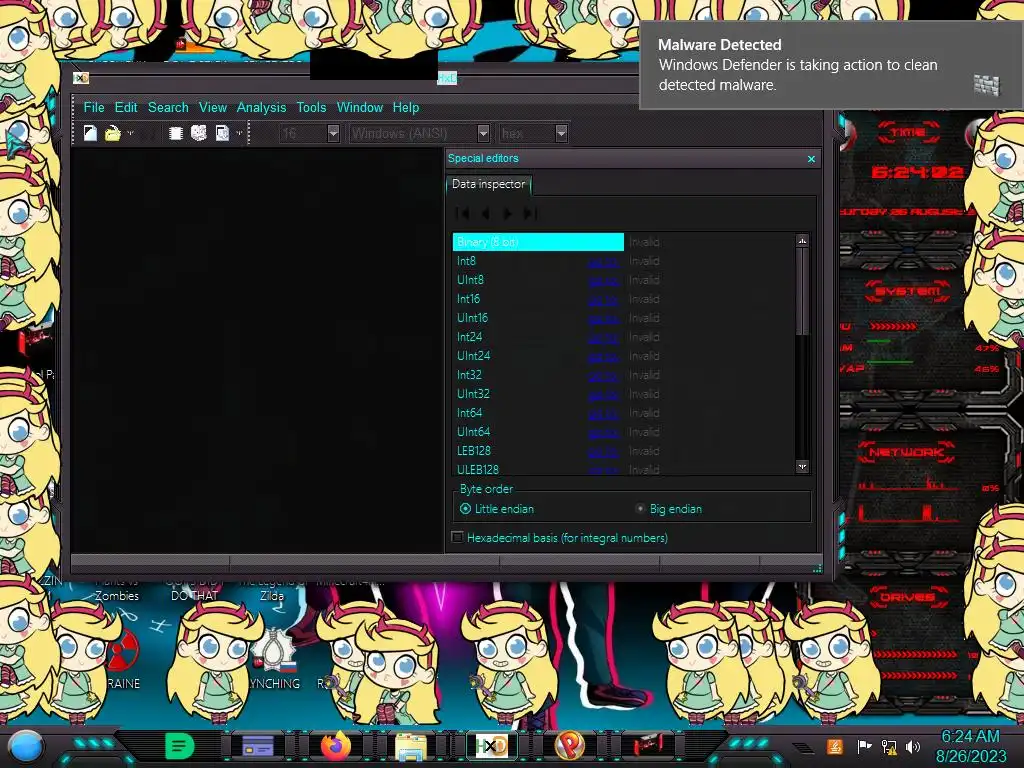Click the network icon in system tray

(x=889, y=746)
